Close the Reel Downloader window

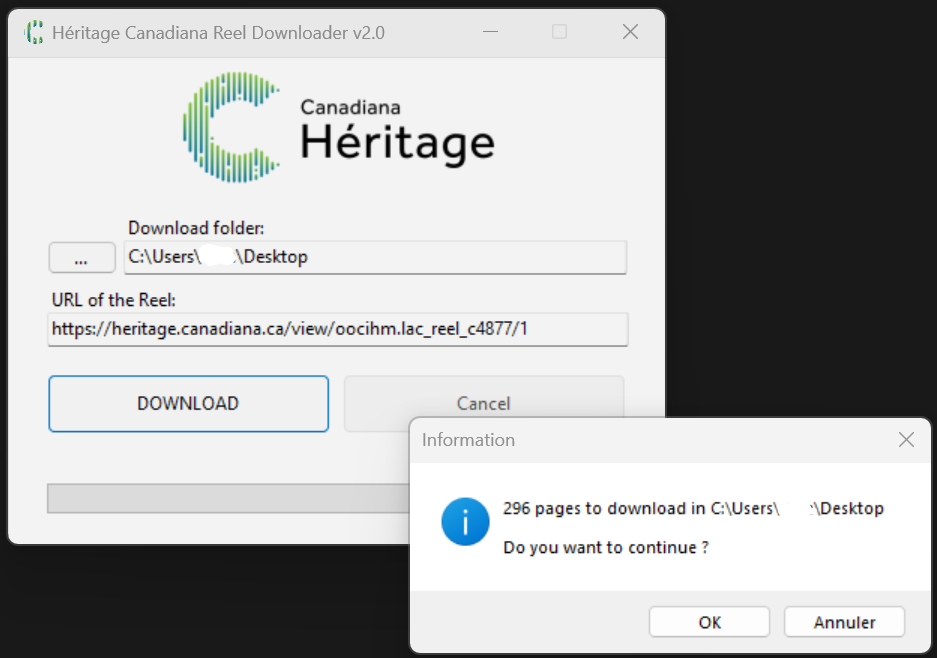[630, 32]
